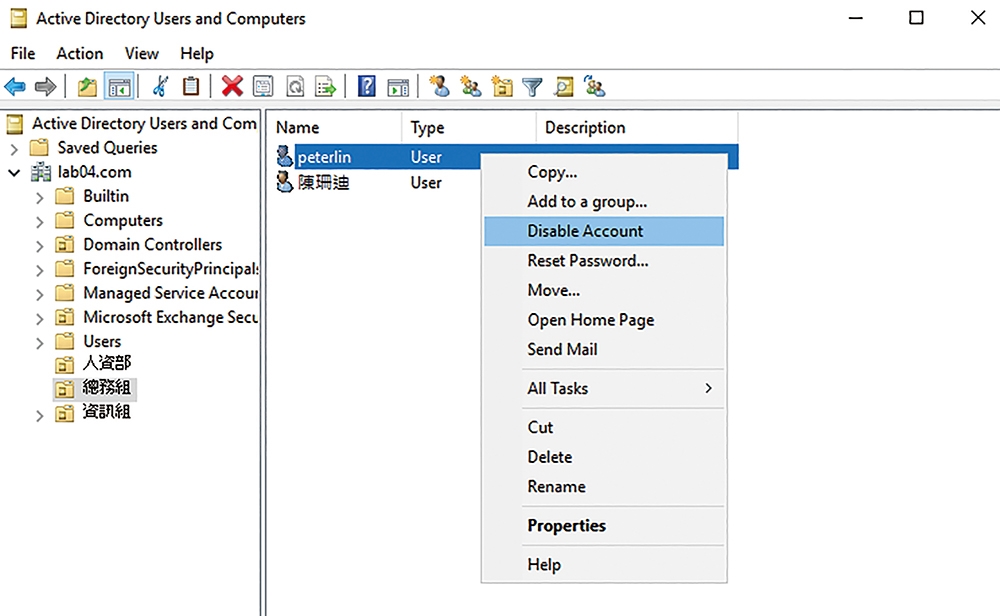Choose Send Mail from context menu
The width and height of the screenshot is (1000, 616).
604,349
